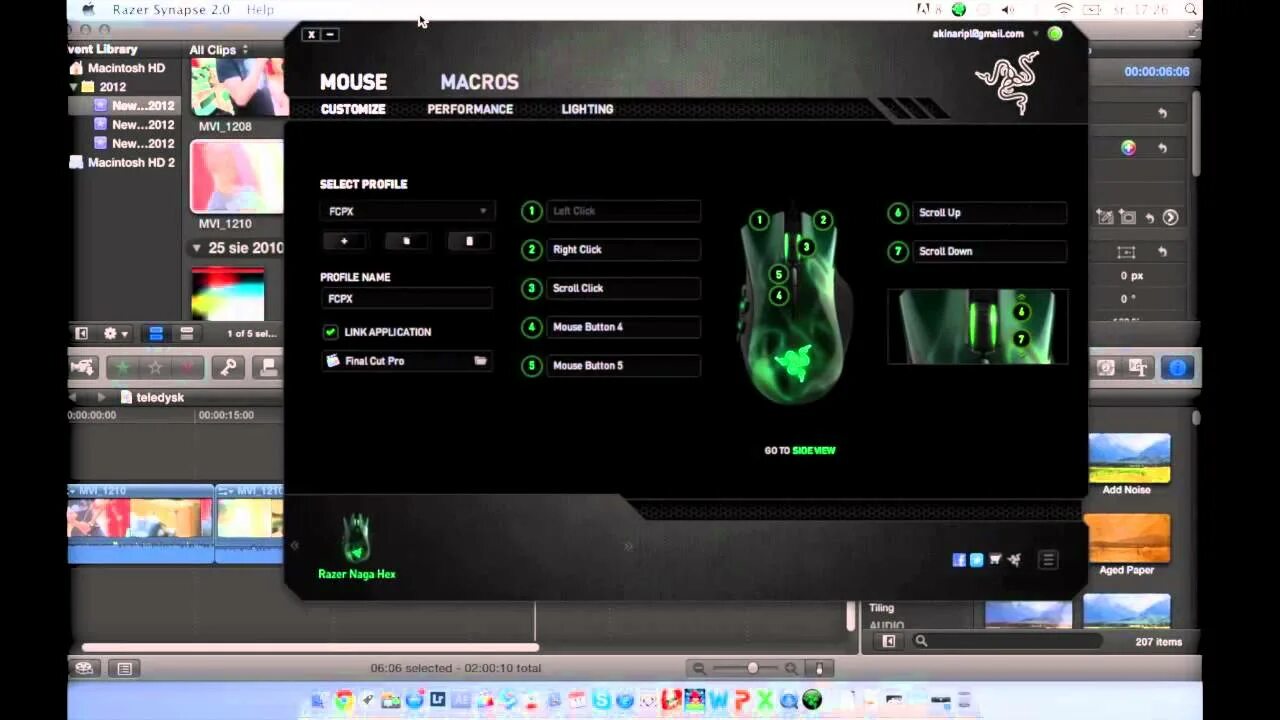This screenshot has height=720, width=1280.
Task: Click the effects browser search field
Action: tap(1008, 642)
